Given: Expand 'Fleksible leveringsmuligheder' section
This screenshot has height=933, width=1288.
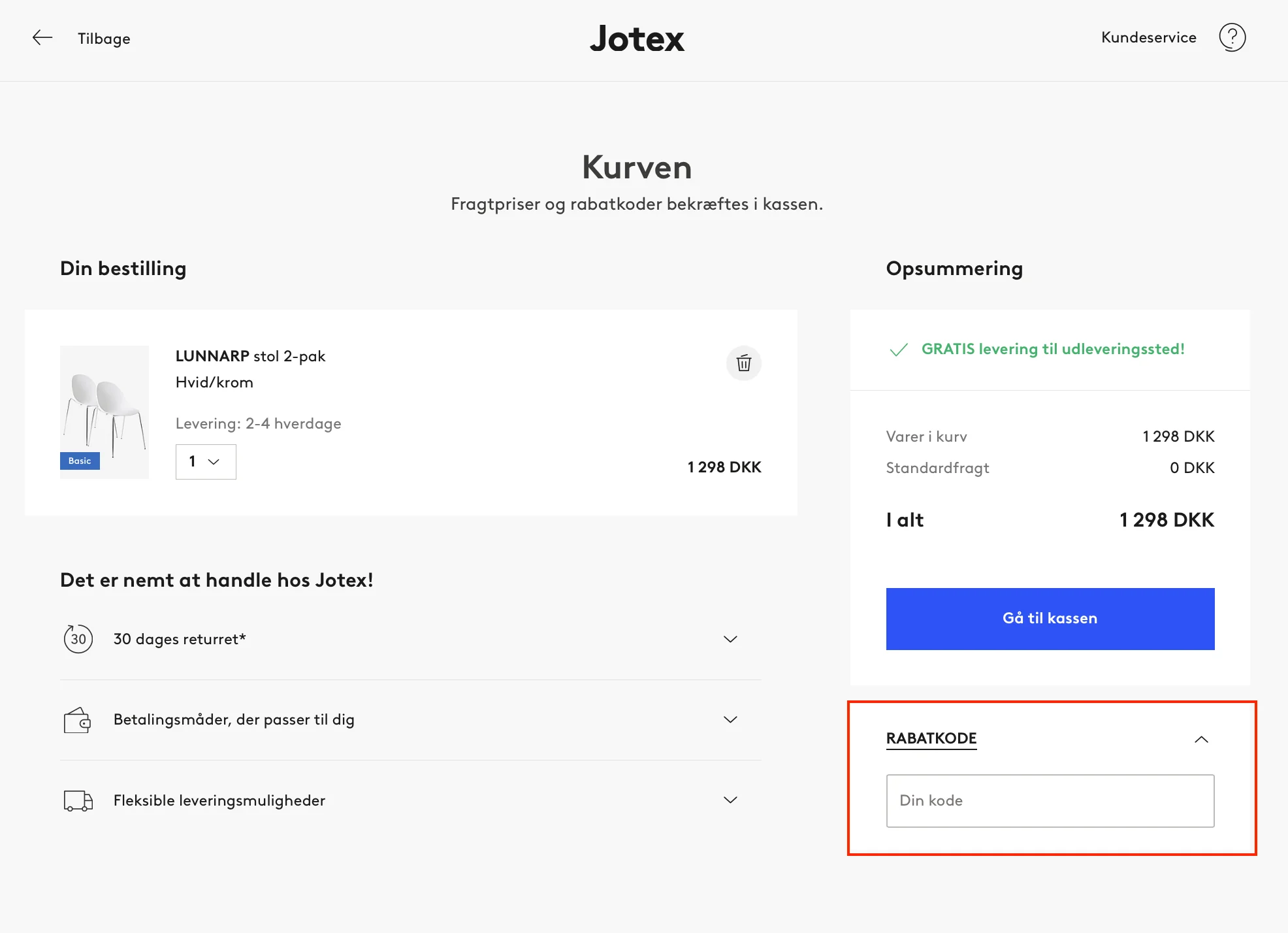Looking at the screenshot, I should click(731, 800).
